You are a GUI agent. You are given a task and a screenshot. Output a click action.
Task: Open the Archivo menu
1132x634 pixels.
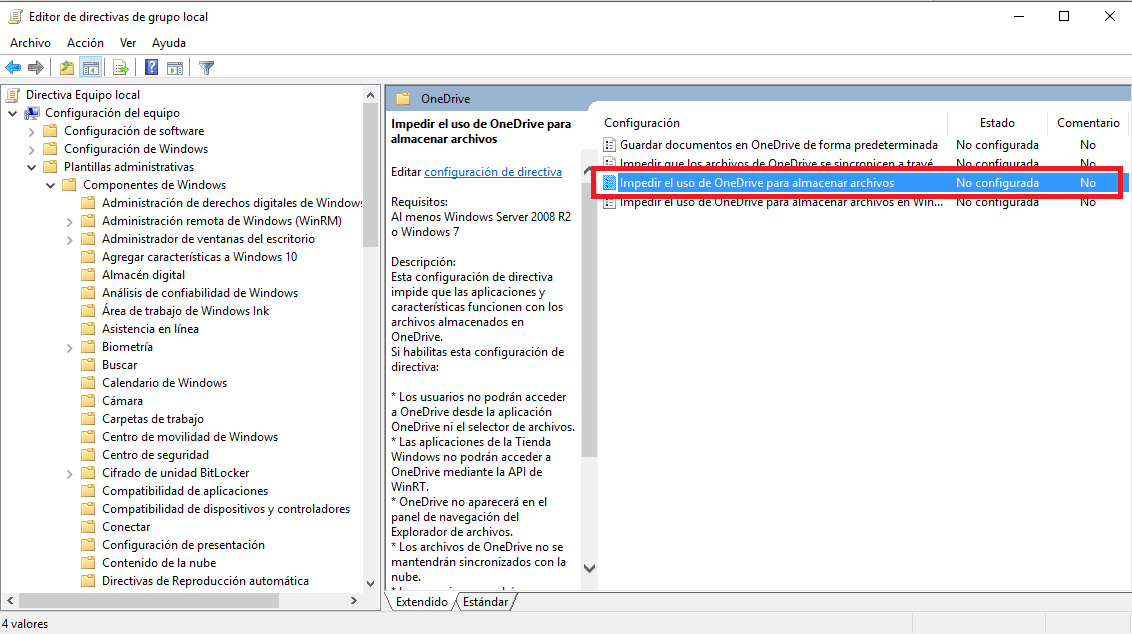pyautogui.click(x=30, y=43)
